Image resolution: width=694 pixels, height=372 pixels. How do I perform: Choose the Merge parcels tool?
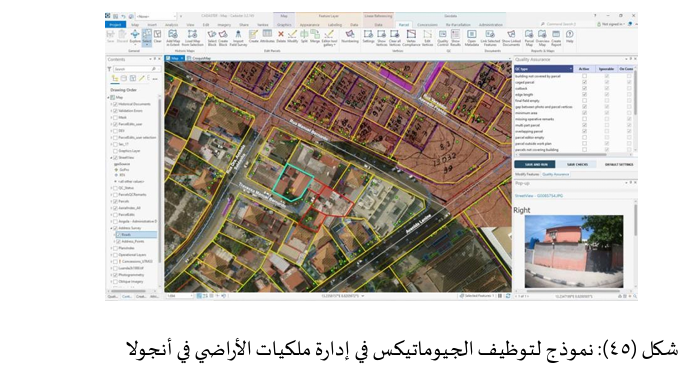(x=315, y=37)
